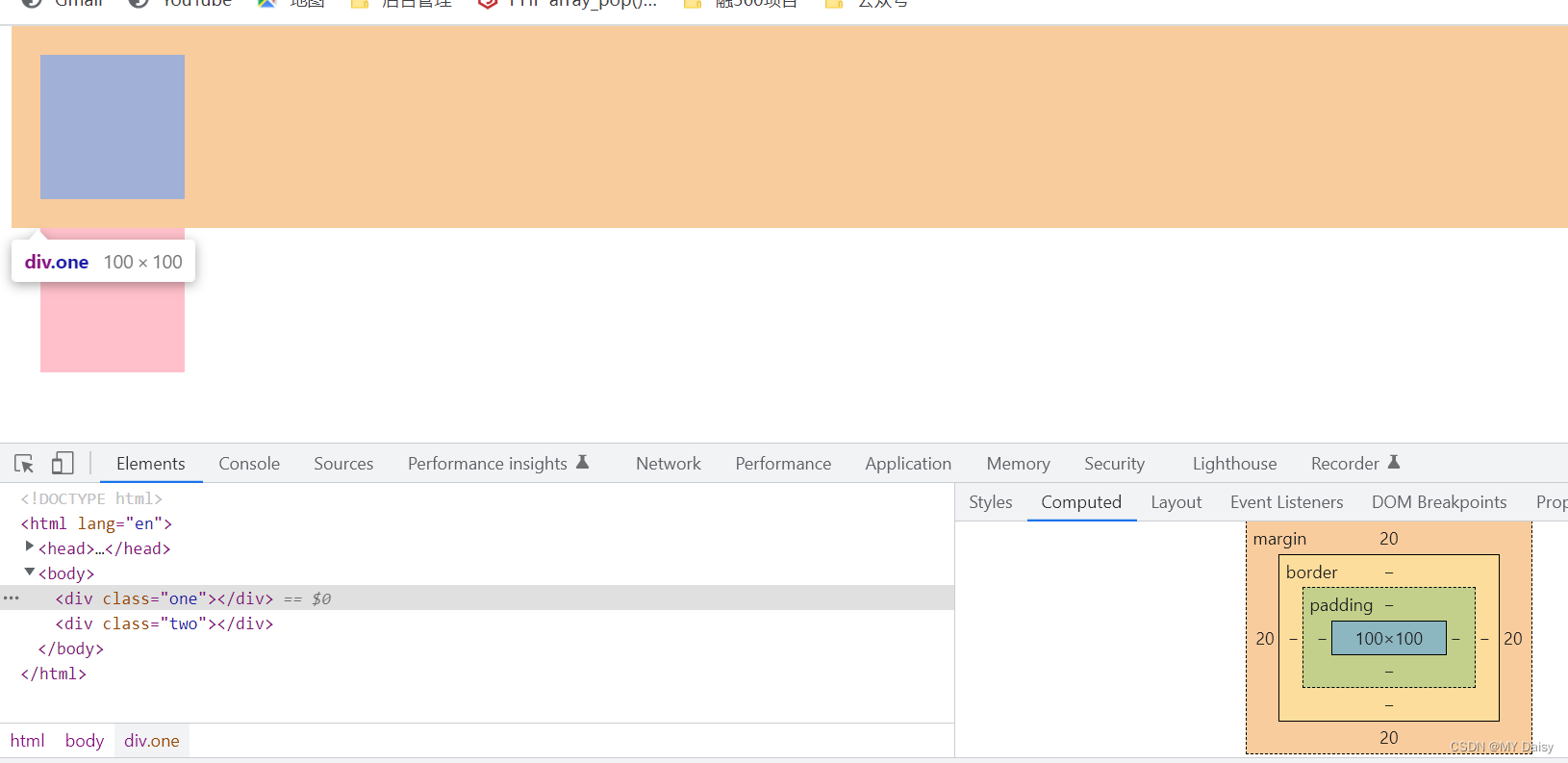Viewport: 1568px width, 763px height.
Task: Open the Network tab
Action: coord(669,464)
